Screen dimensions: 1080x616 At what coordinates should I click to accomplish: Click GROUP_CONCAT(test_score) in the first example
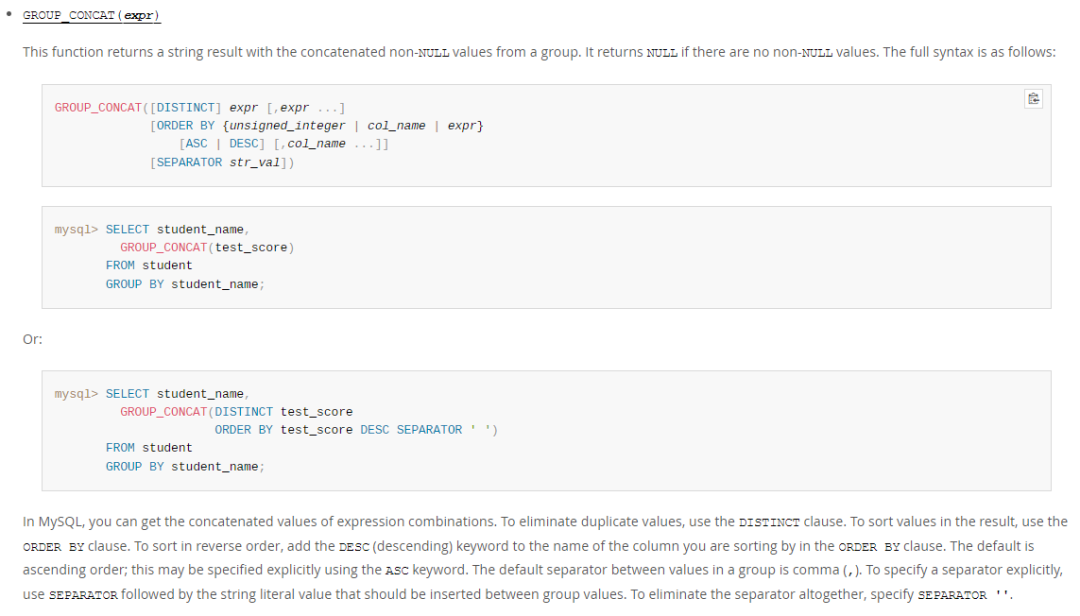pos(207,247)
